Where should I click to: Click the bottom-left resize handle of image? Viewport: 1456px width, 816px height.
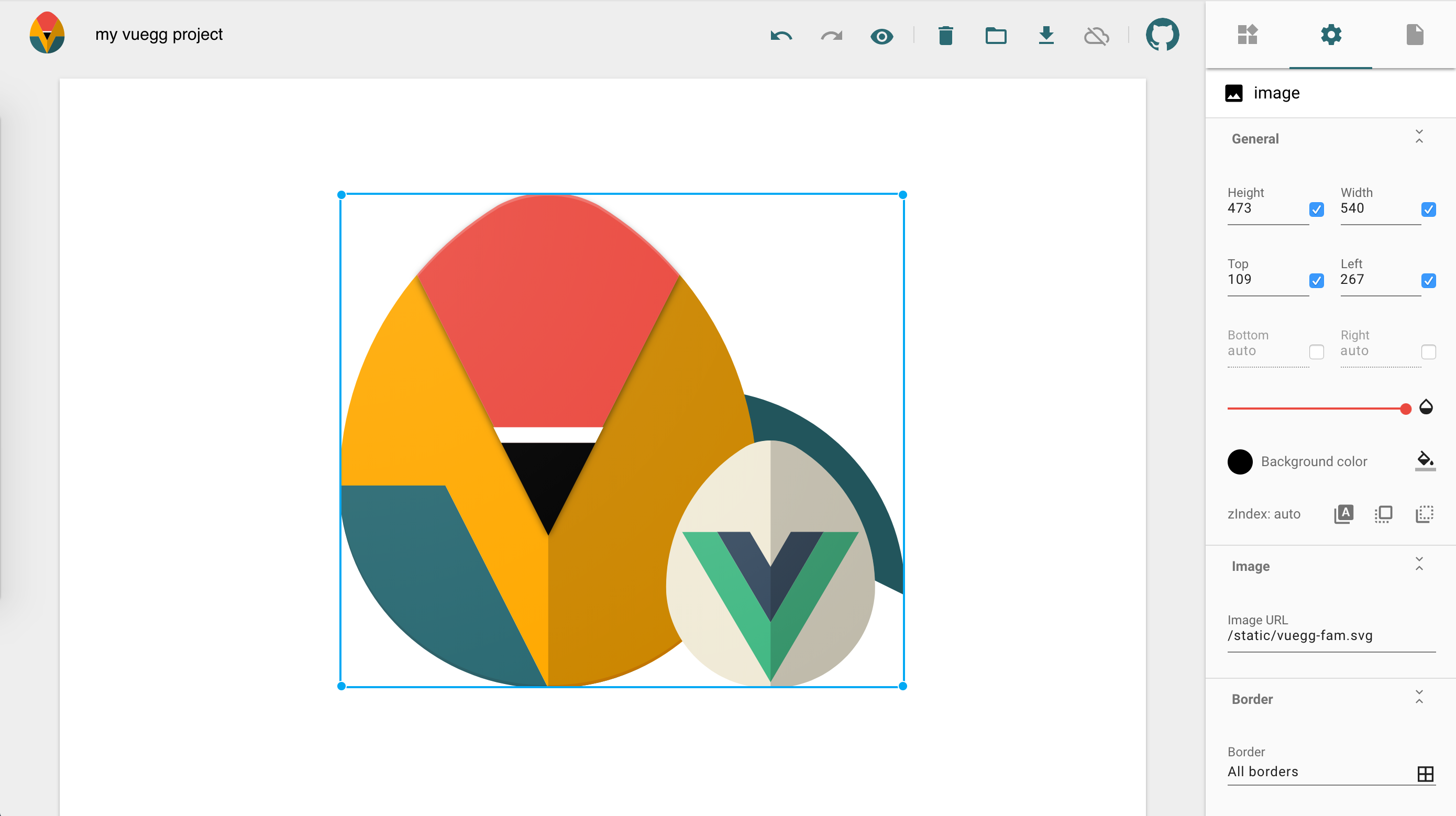tap(341, 686)
